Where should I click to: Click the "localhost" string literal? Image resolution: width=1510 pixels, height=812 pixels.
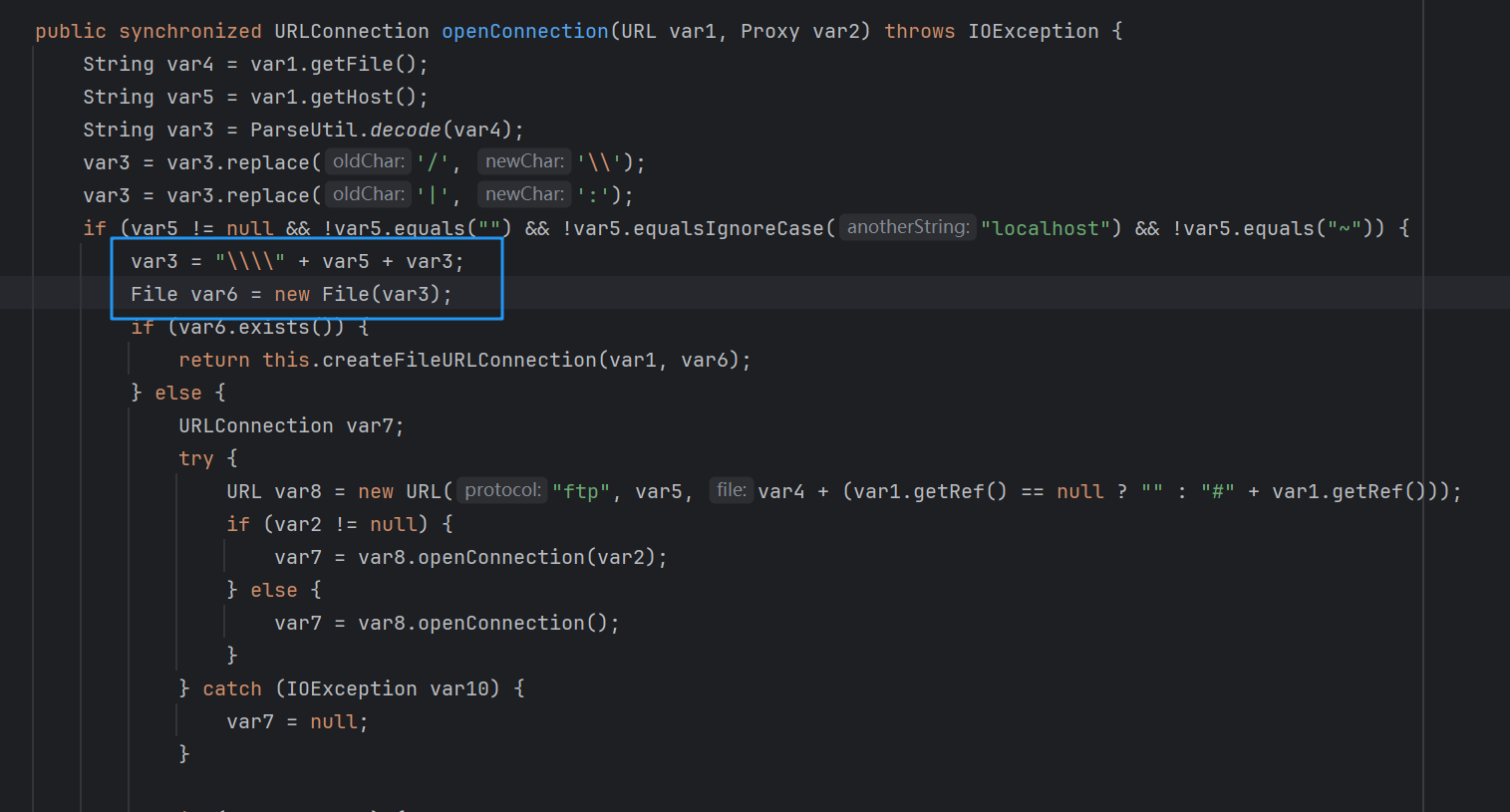(x=1046, y=228)
